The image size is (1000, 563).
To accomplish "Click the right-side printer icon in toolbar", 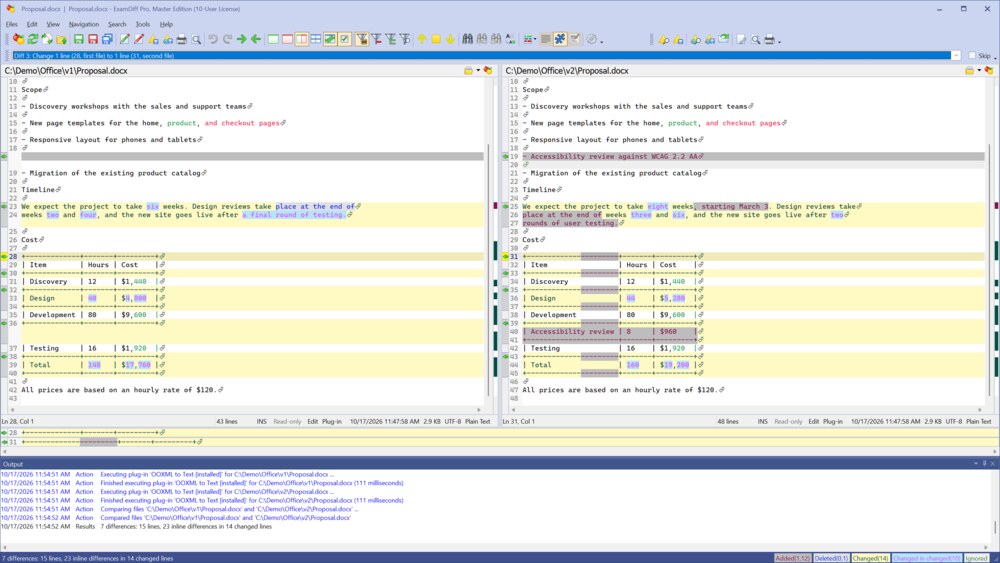I will click(x=770, y=40).
